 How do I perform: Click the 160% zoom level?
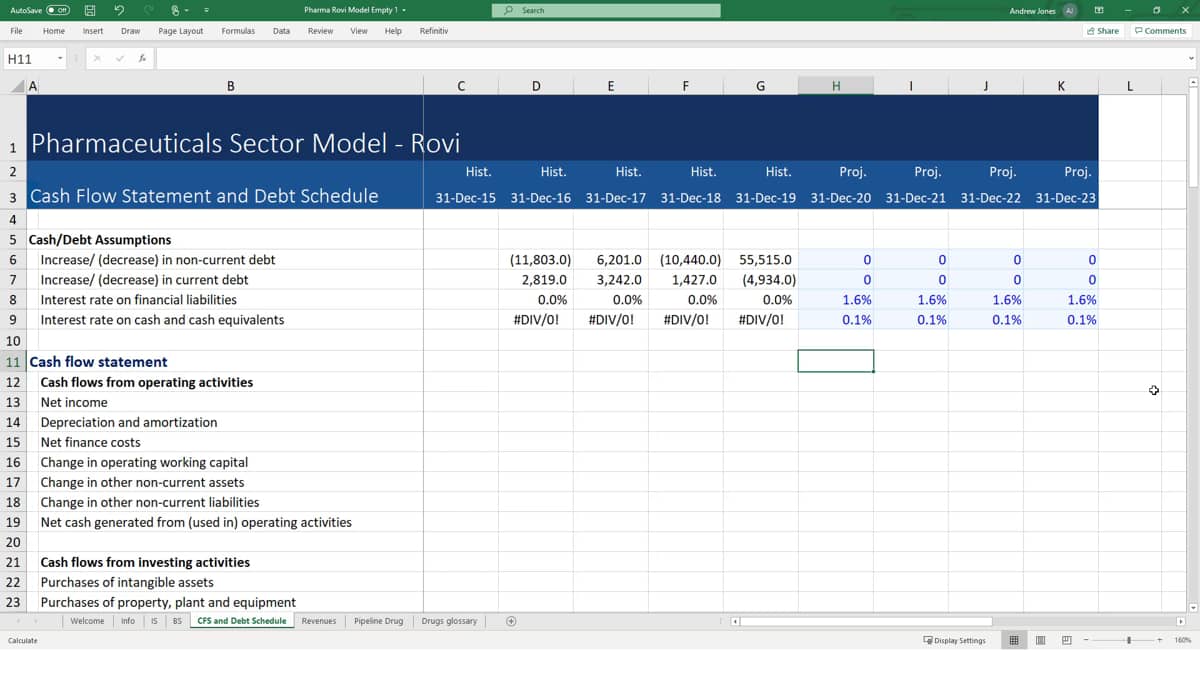pos(1182,640)
